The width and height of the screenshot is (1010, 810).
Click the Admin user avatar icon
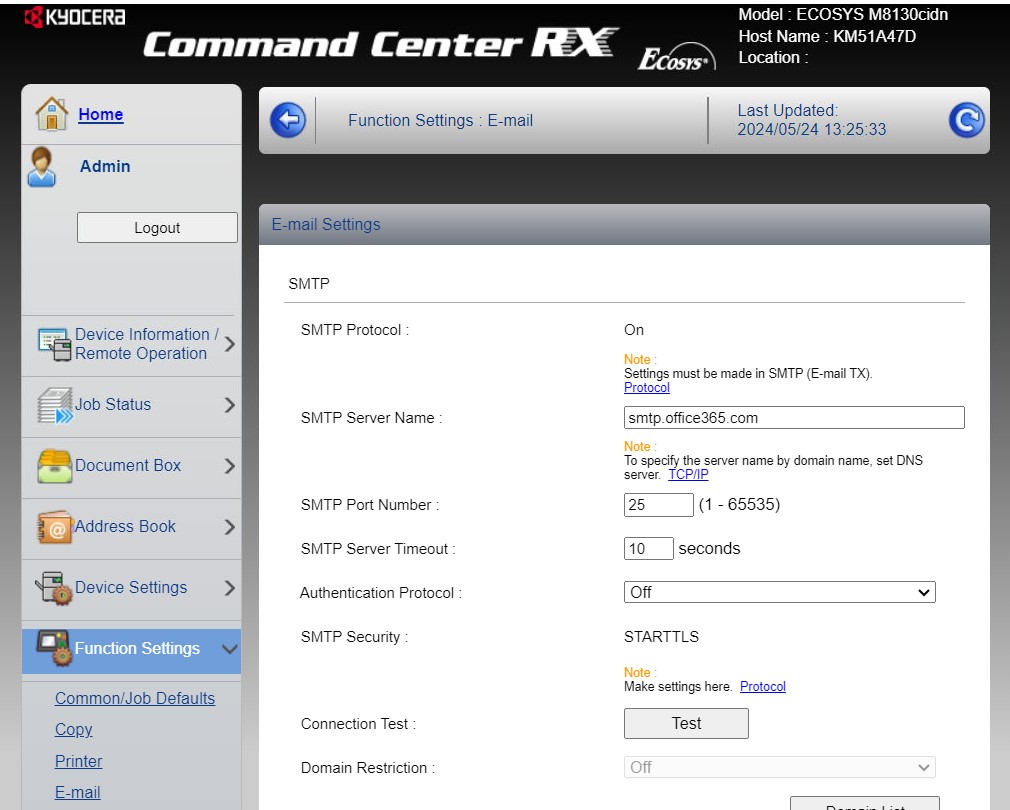[x=42, y=167]
